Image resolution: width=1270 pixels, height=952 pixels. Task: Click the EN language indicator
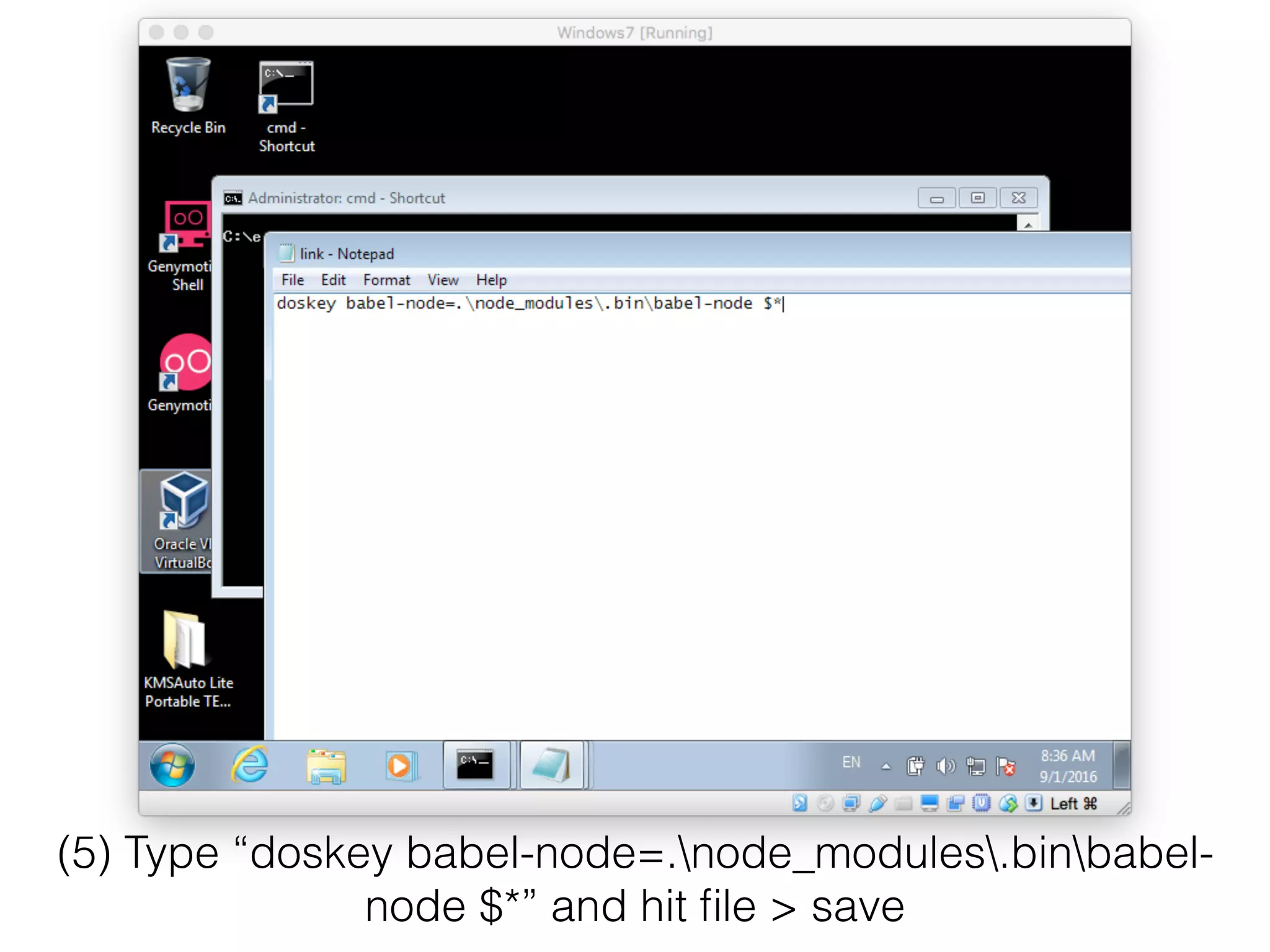click(851, 762)
